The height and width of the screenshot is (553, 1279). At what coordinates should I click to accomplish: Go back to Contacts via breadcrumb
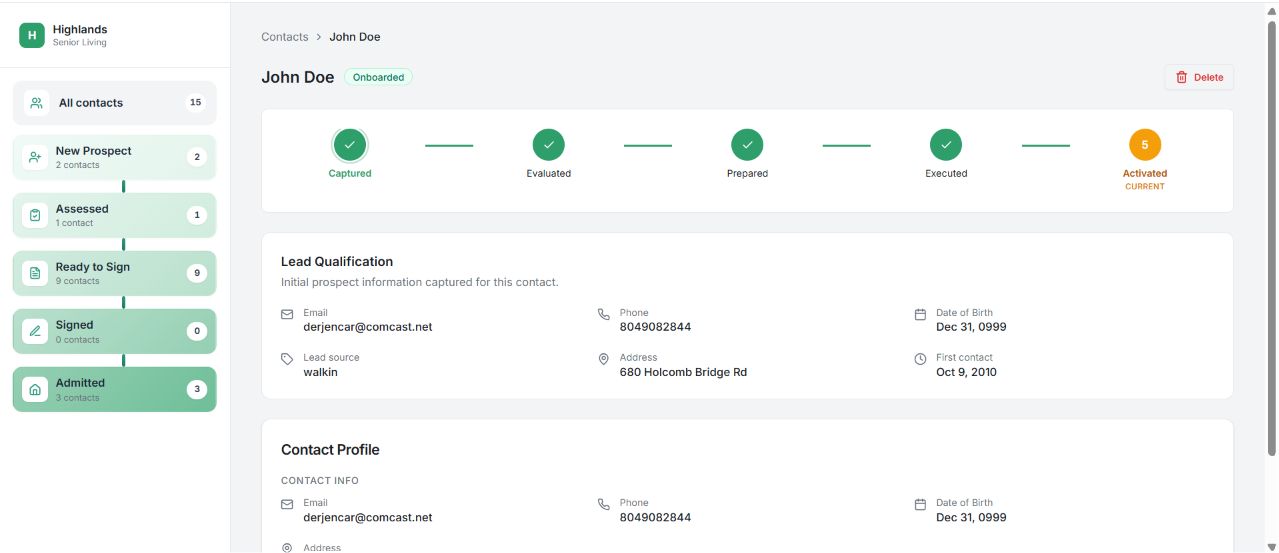point(285,37)
